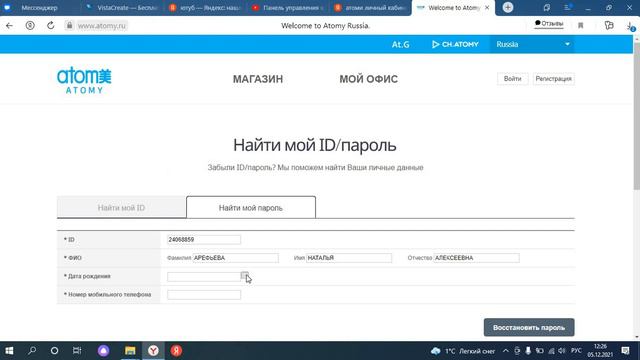
Task: Switch to the VistaCreate browser tab
Action: (122, 8)
